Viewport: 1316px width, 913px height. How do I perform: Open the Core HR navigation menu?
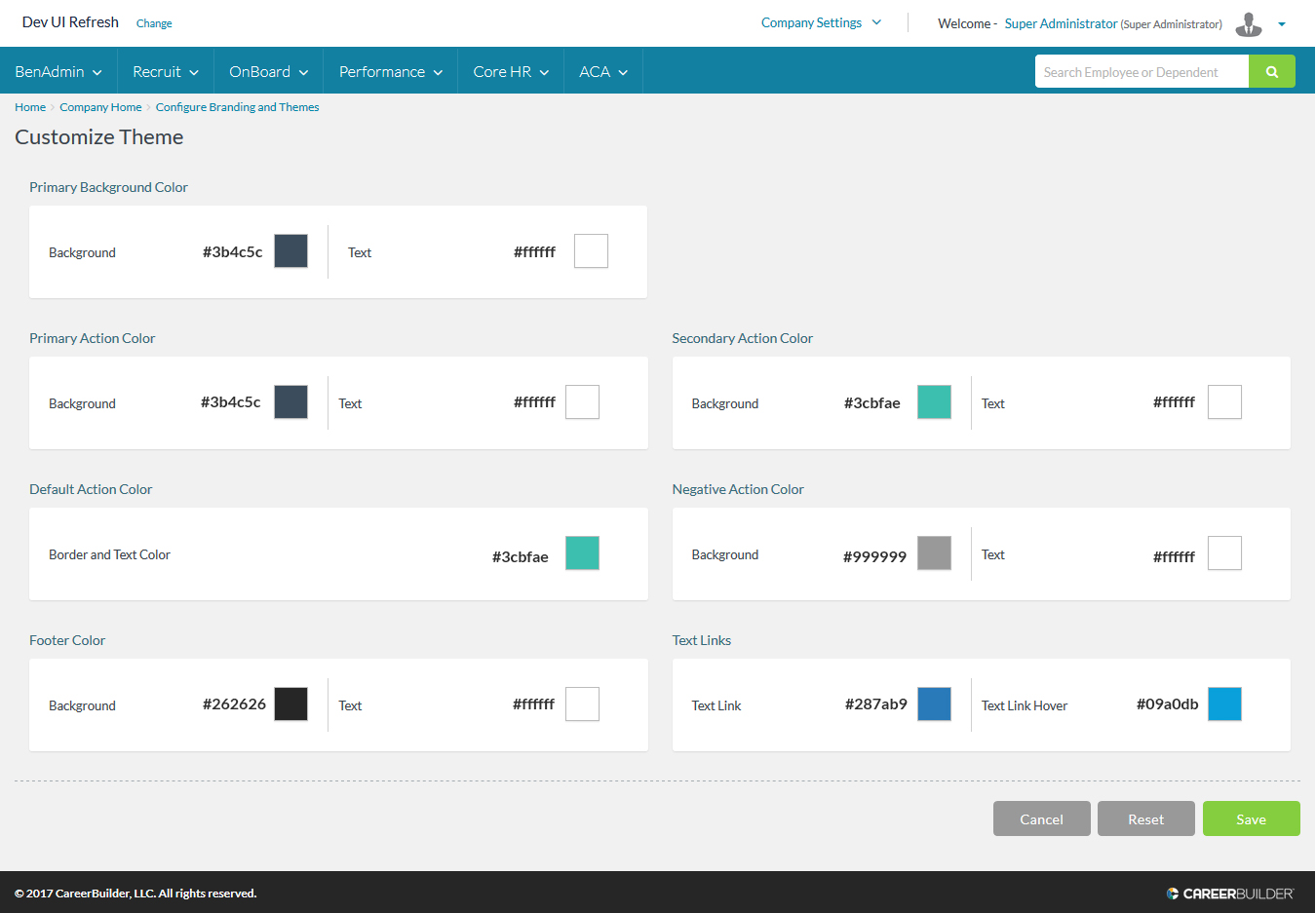(511, 72)
